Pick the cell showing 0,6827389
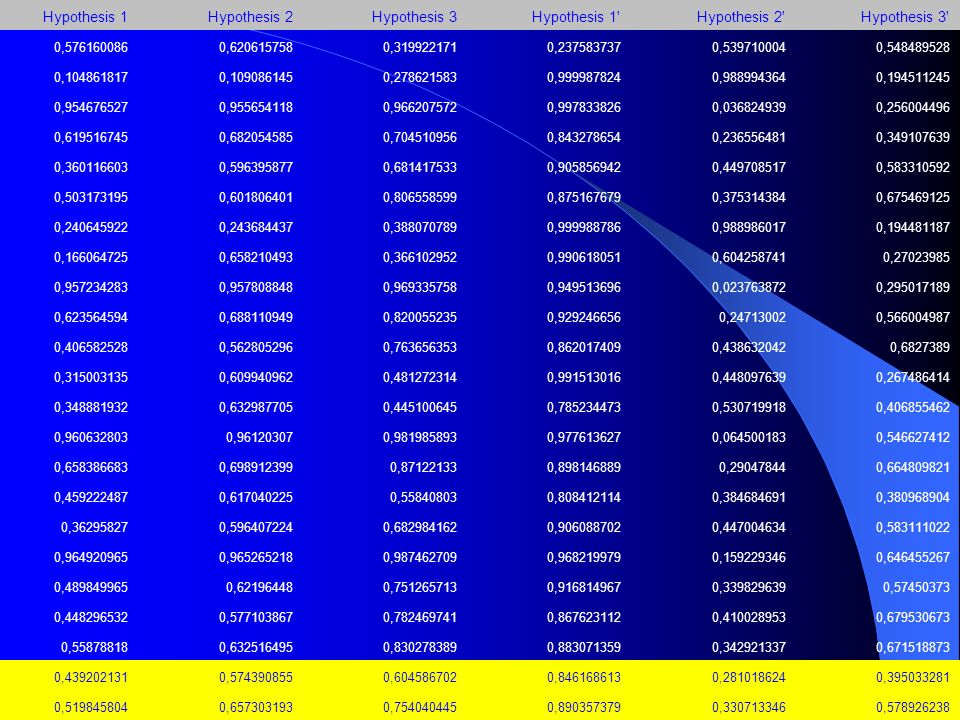 pyautogui.click(x=920, y=347)
